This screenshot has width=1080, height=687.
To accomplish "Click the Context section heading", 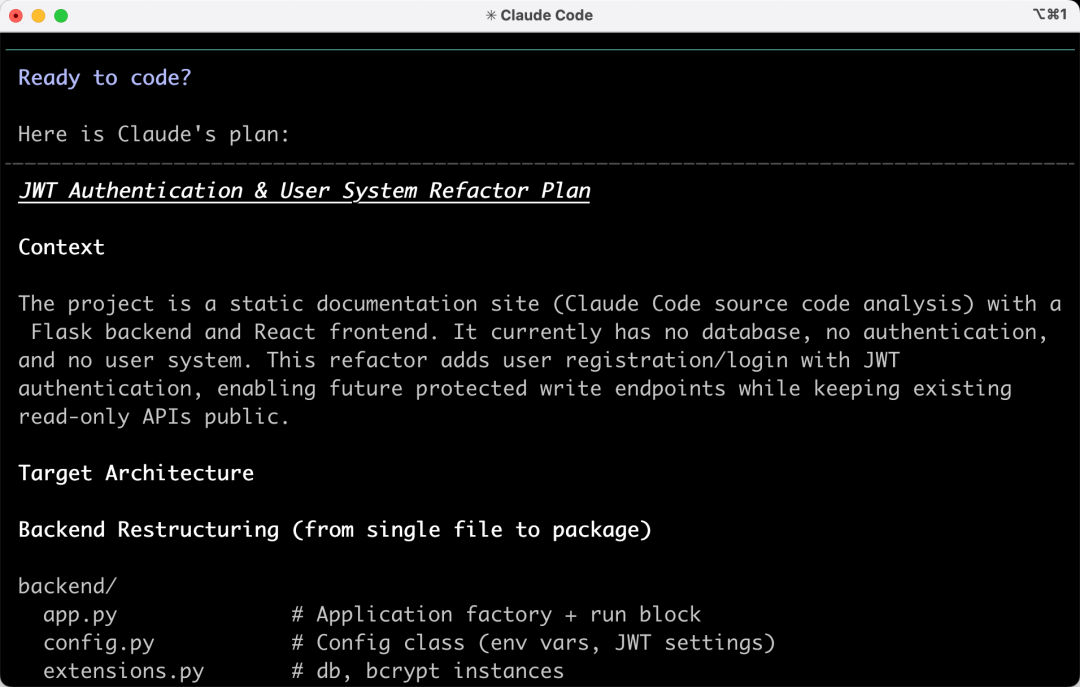I will click(61, 247).
